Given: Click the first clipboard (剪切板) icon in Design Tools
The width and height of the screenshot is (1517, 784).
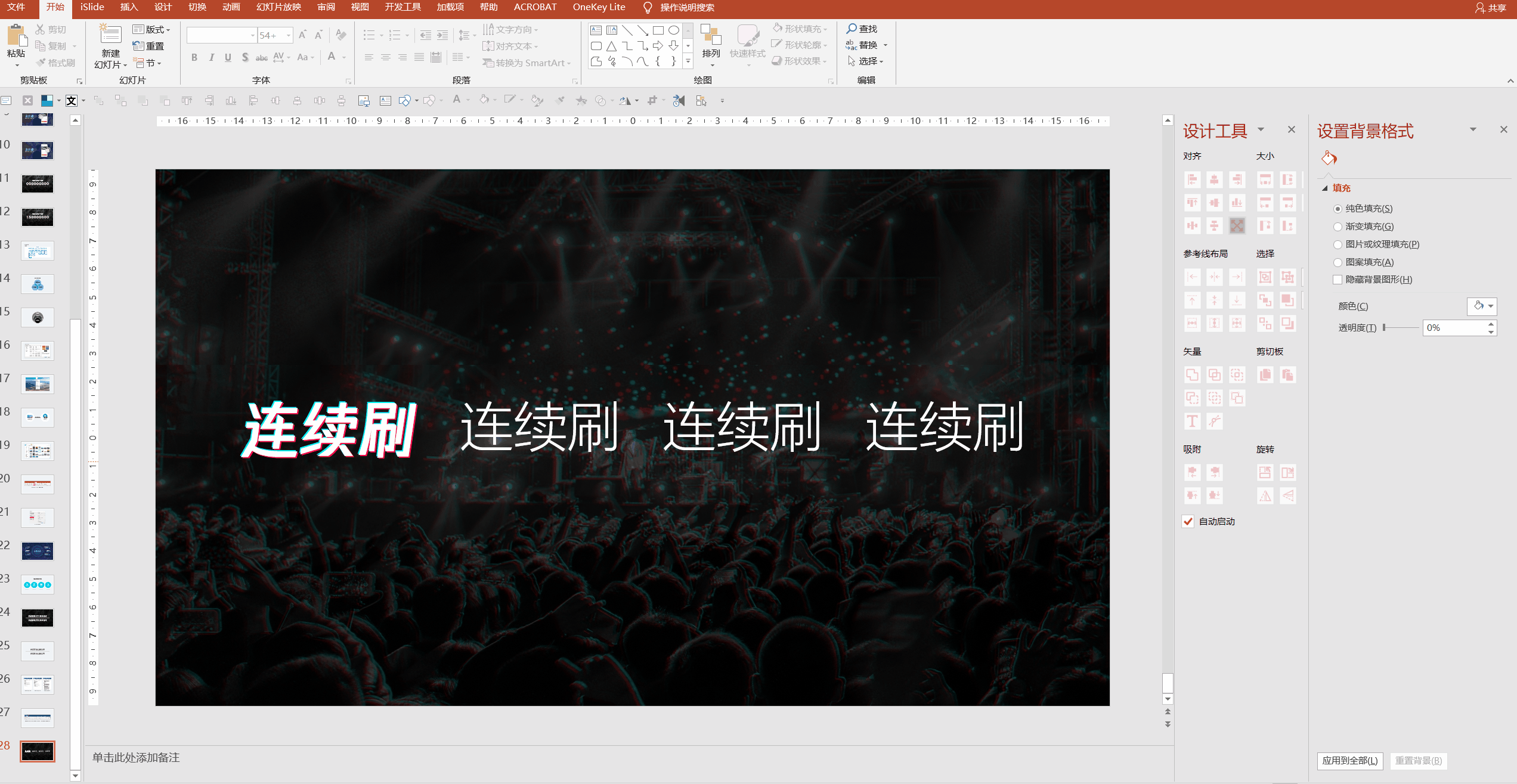Looking at the screenshot, I should (1265, 374).
